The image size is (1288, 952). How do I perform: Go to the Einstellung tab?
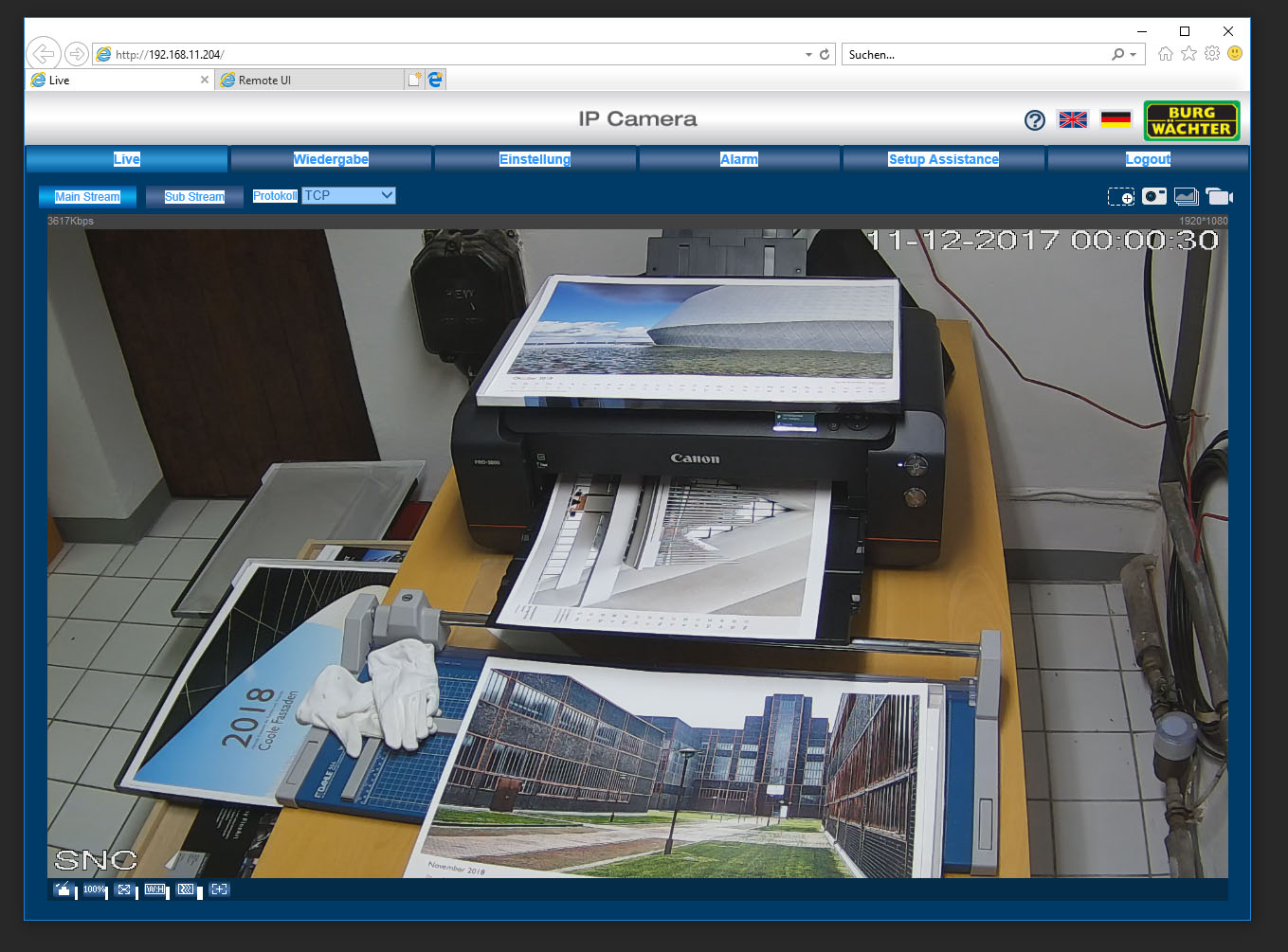[x=535, y=159]
